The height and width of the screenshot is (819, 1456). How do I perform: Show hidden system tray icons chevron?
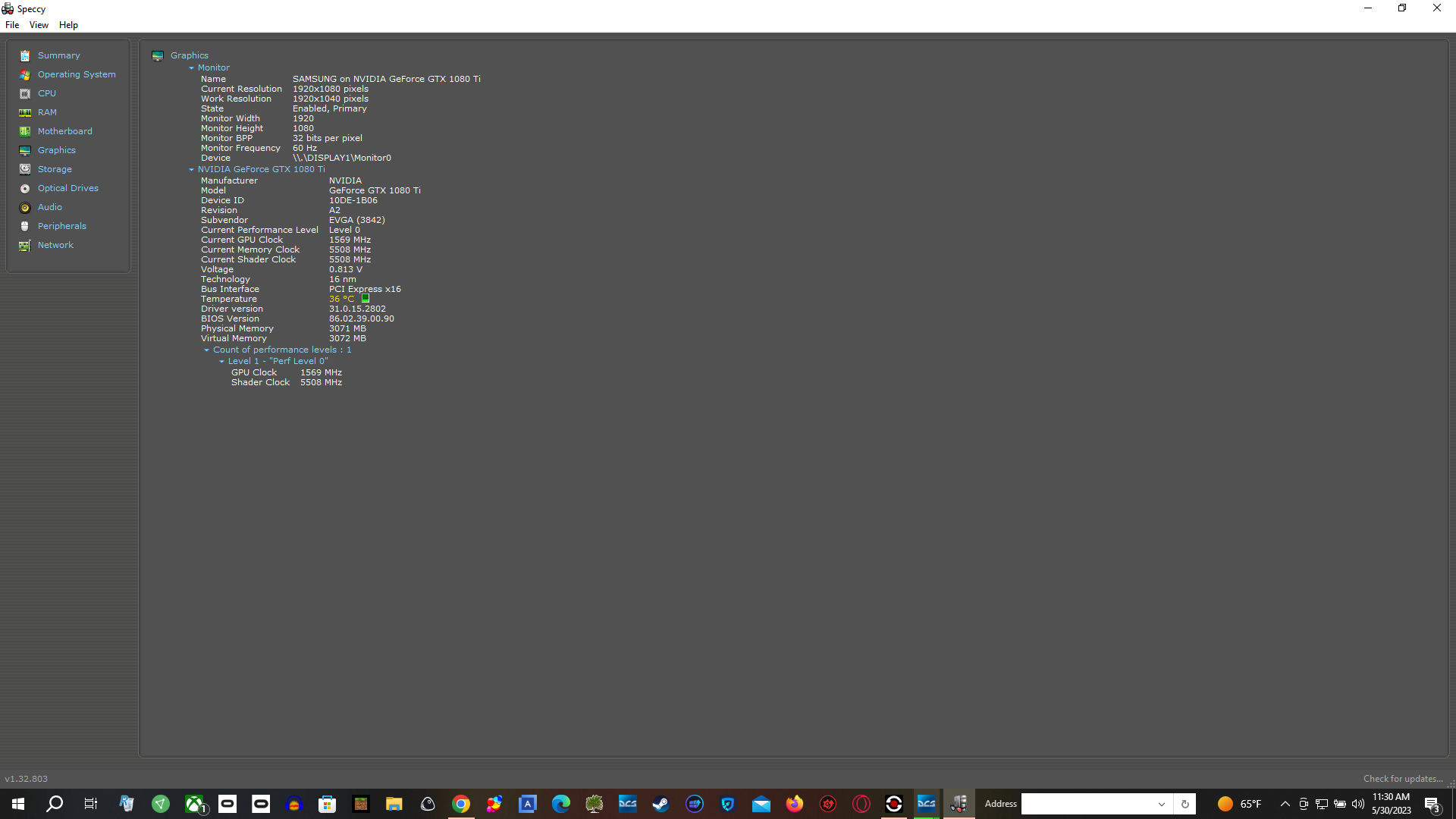pos(1285,804)
